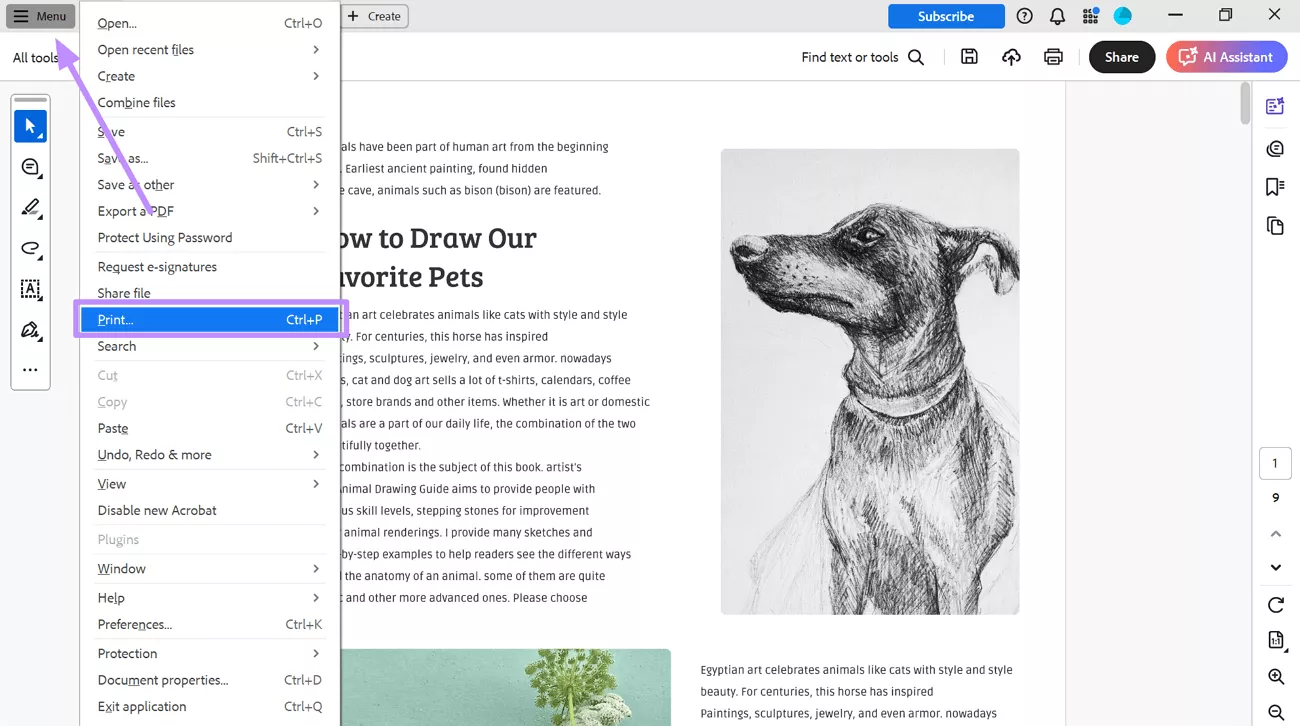Select the freehand Draw tool
The image size is (1300, 726).
30,249
